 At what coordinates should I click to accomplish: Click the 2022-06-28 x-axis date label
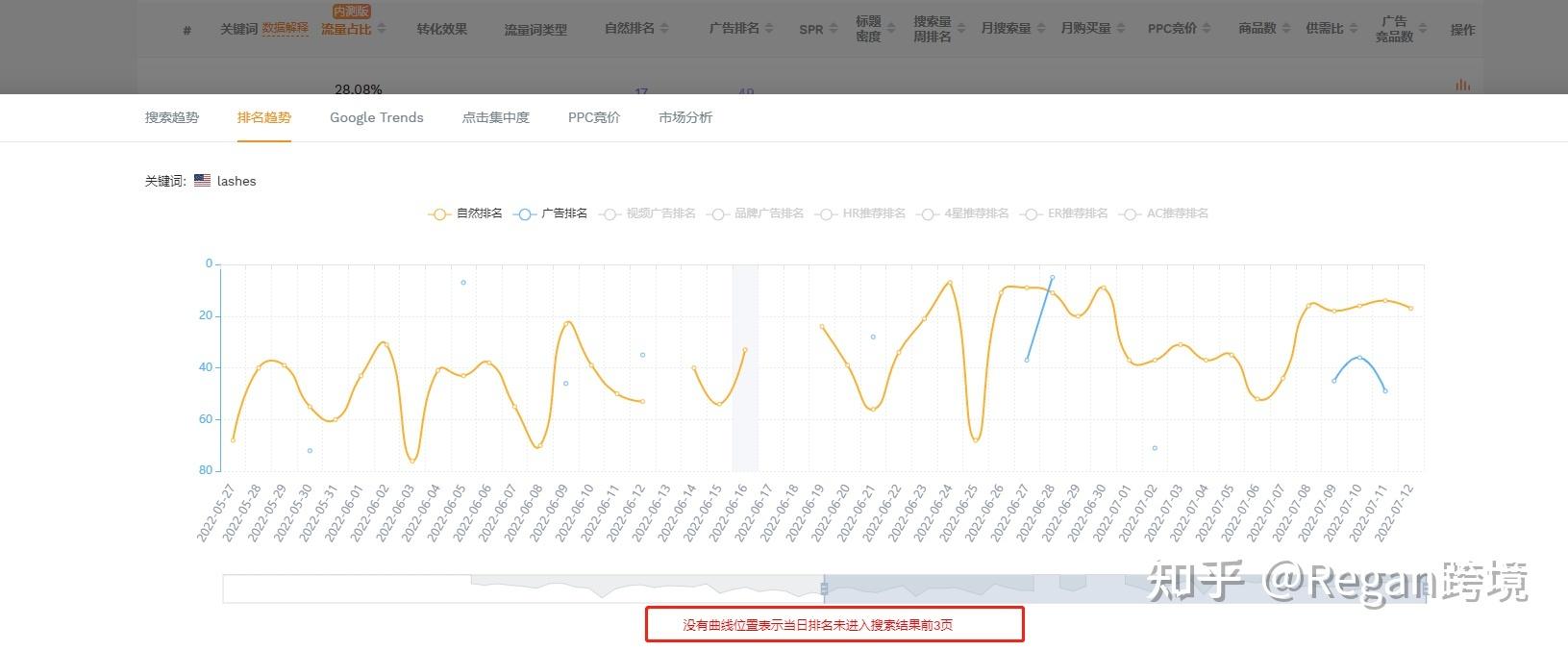[x=1036, y=513]
